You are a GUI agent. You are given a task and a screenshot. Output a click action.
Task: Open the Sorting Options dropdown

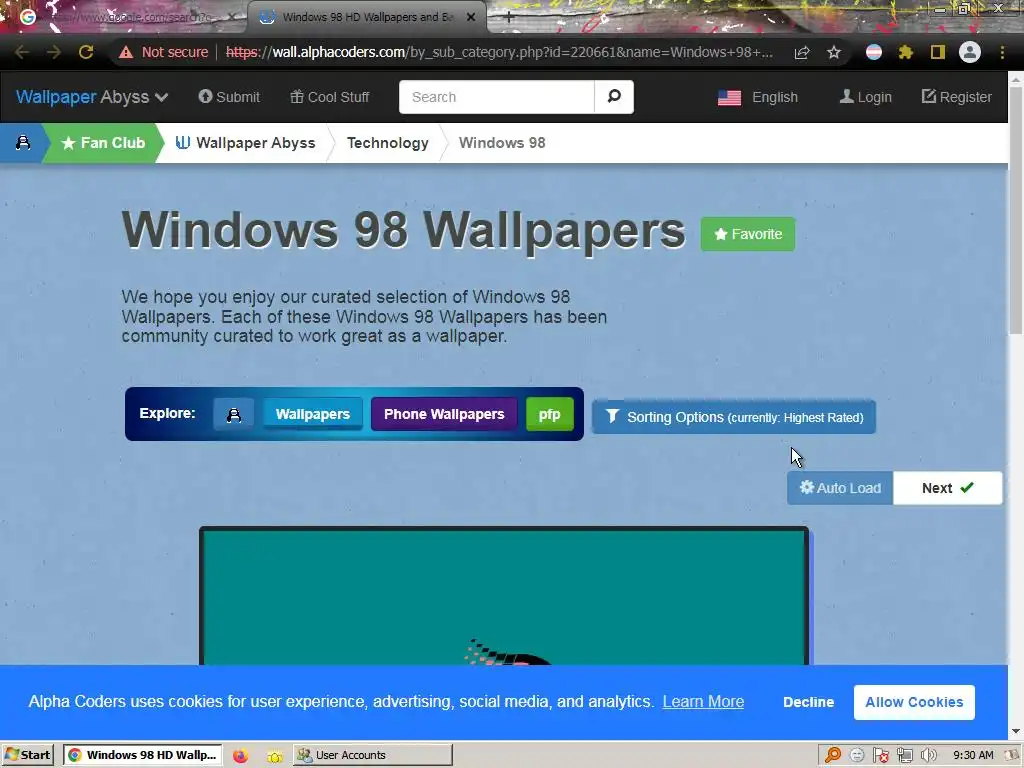(733, 417)
